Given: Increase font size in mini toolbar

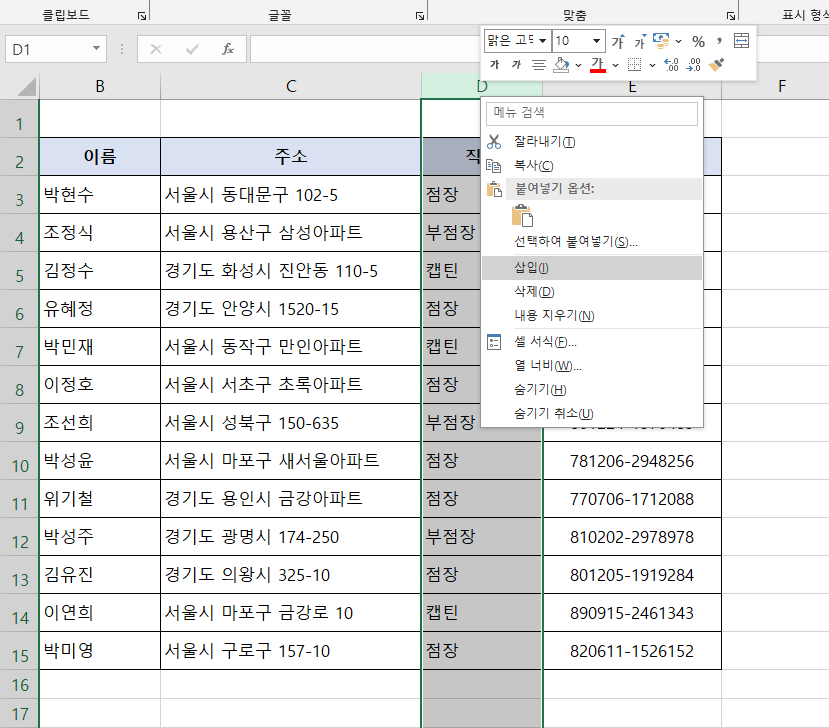Looking at the screenshot, I should [618, 41].
